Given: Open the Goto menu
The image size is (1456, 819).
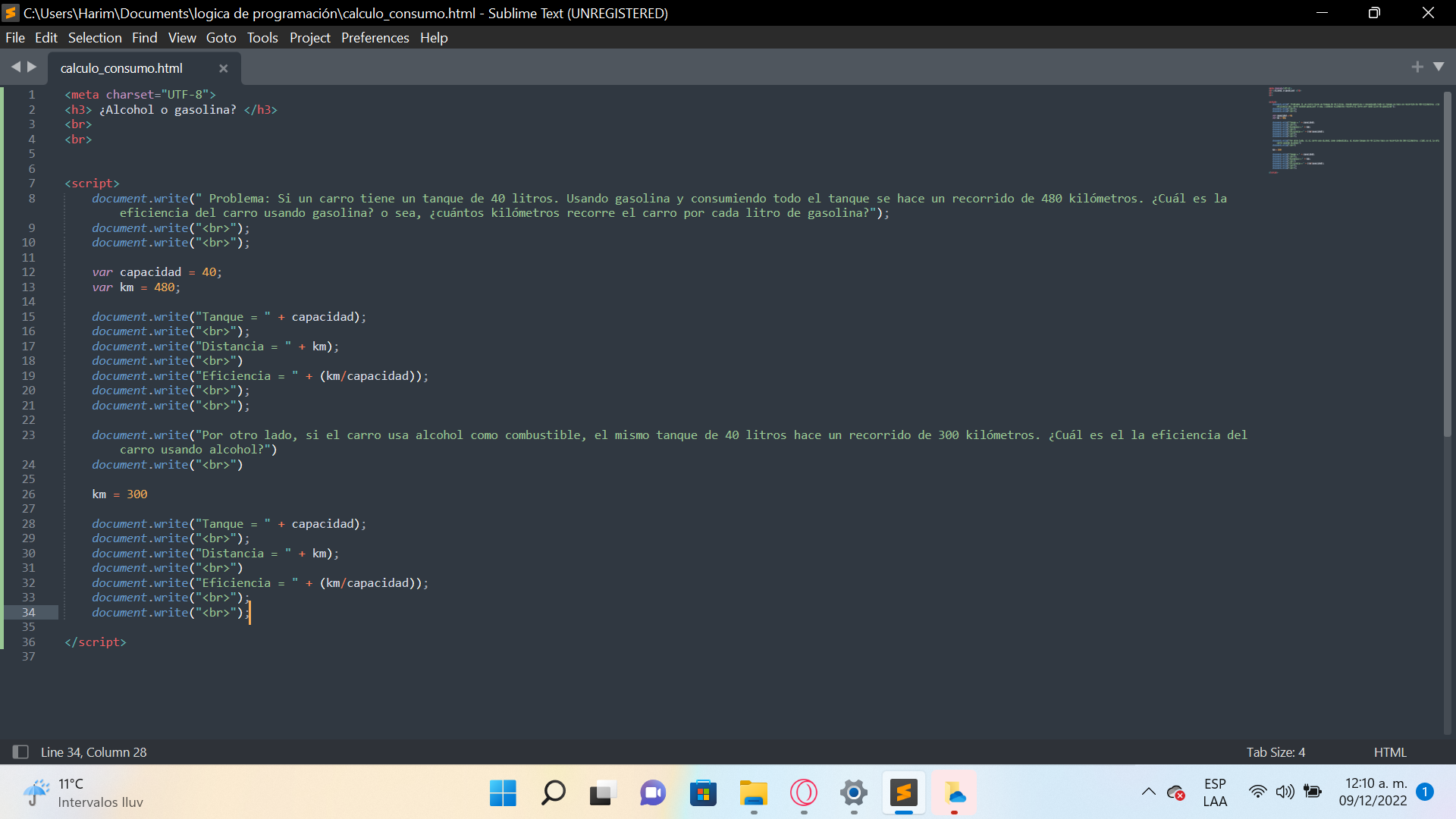Looking at the screenshot, I should coord(221,38).
